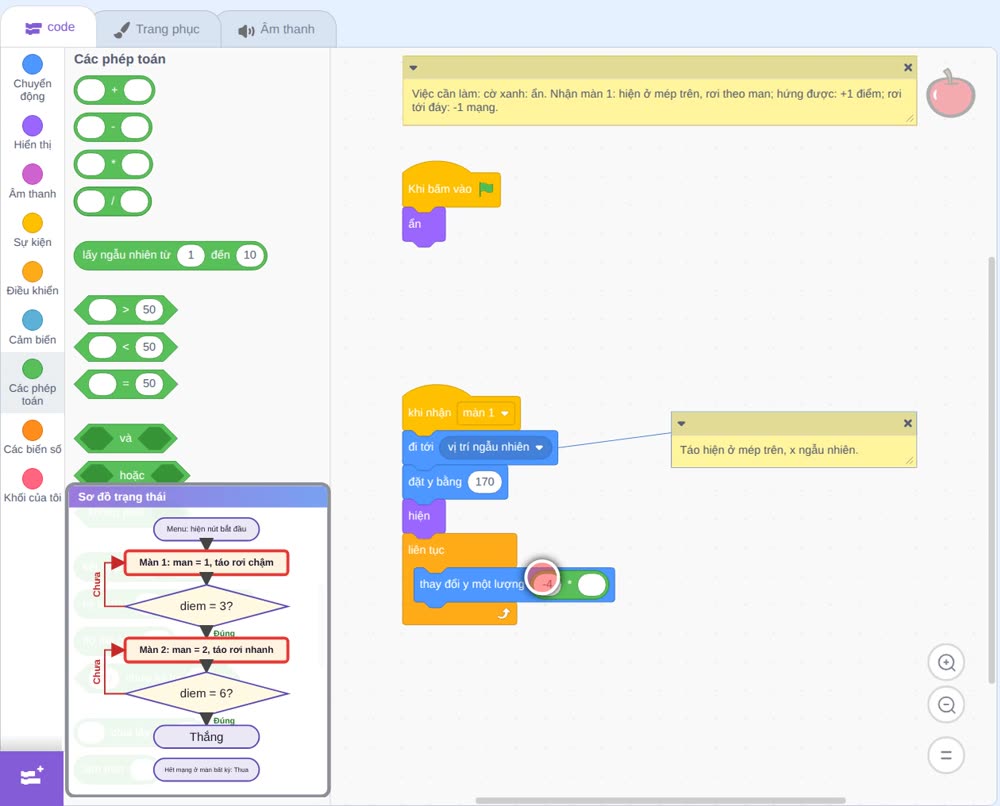Screen dimensions: 1000x806
Task: Select the less-than comparison block
Action: pos(126,347)
